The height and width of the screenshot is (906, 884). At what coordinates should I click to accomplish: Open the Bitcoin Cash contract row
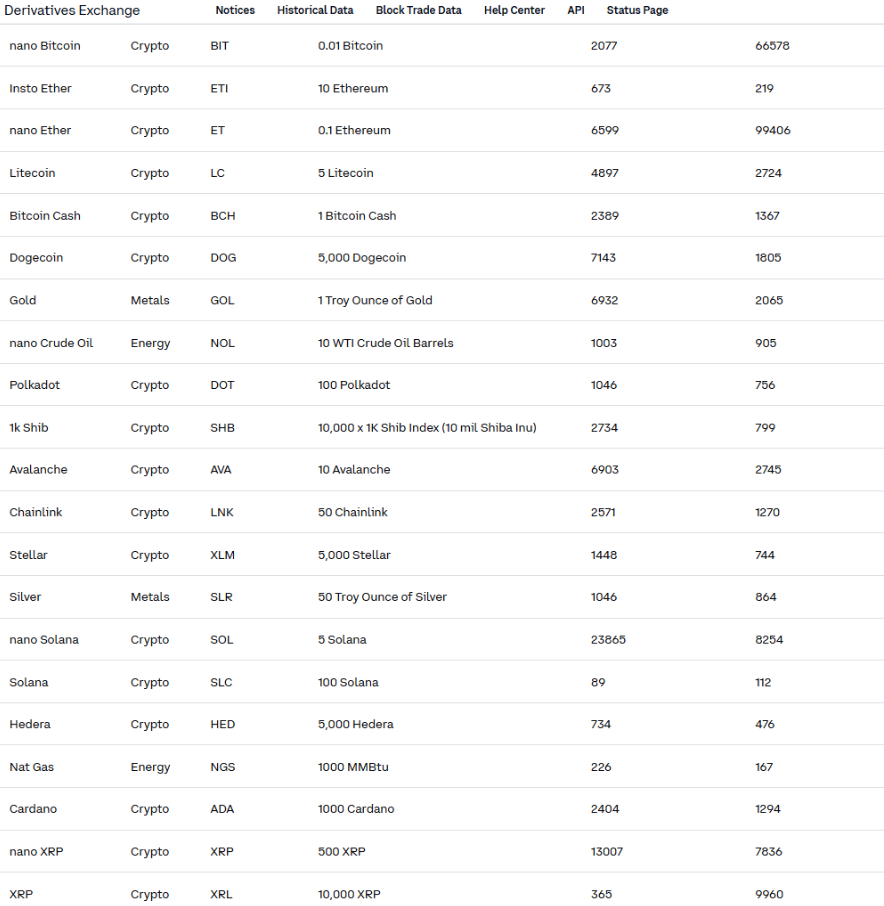click(44, 215)
